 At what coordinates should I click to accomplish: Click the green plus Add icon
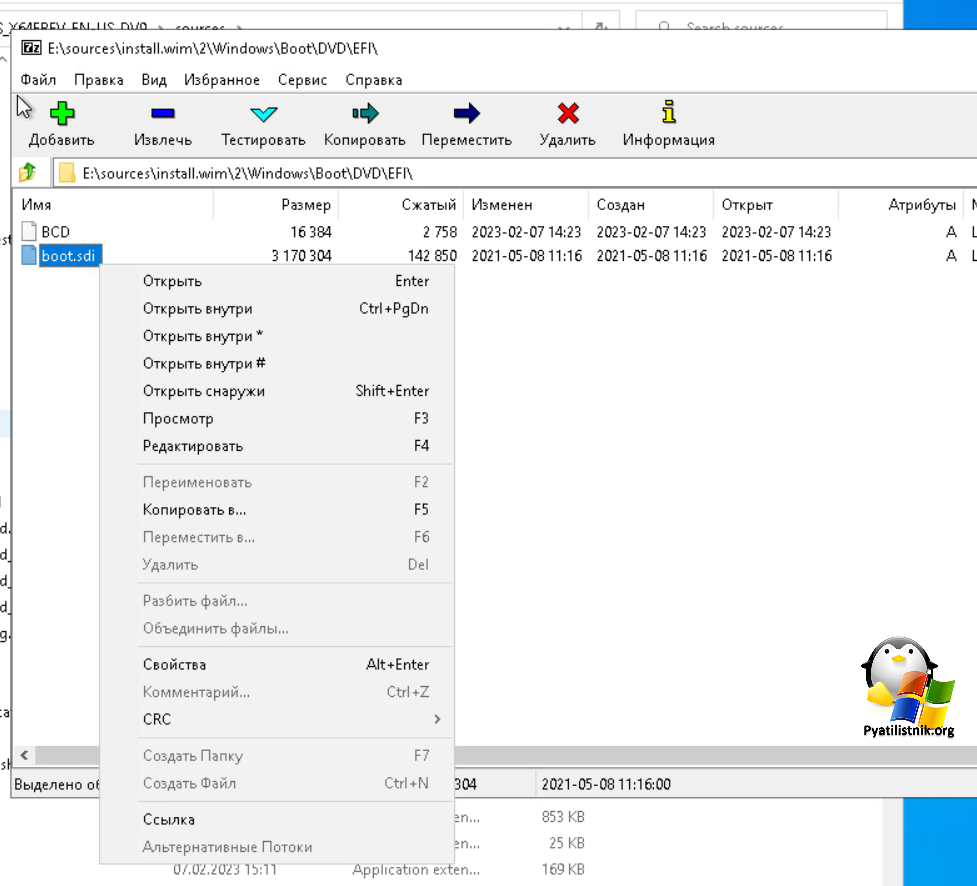coord(62,113)
